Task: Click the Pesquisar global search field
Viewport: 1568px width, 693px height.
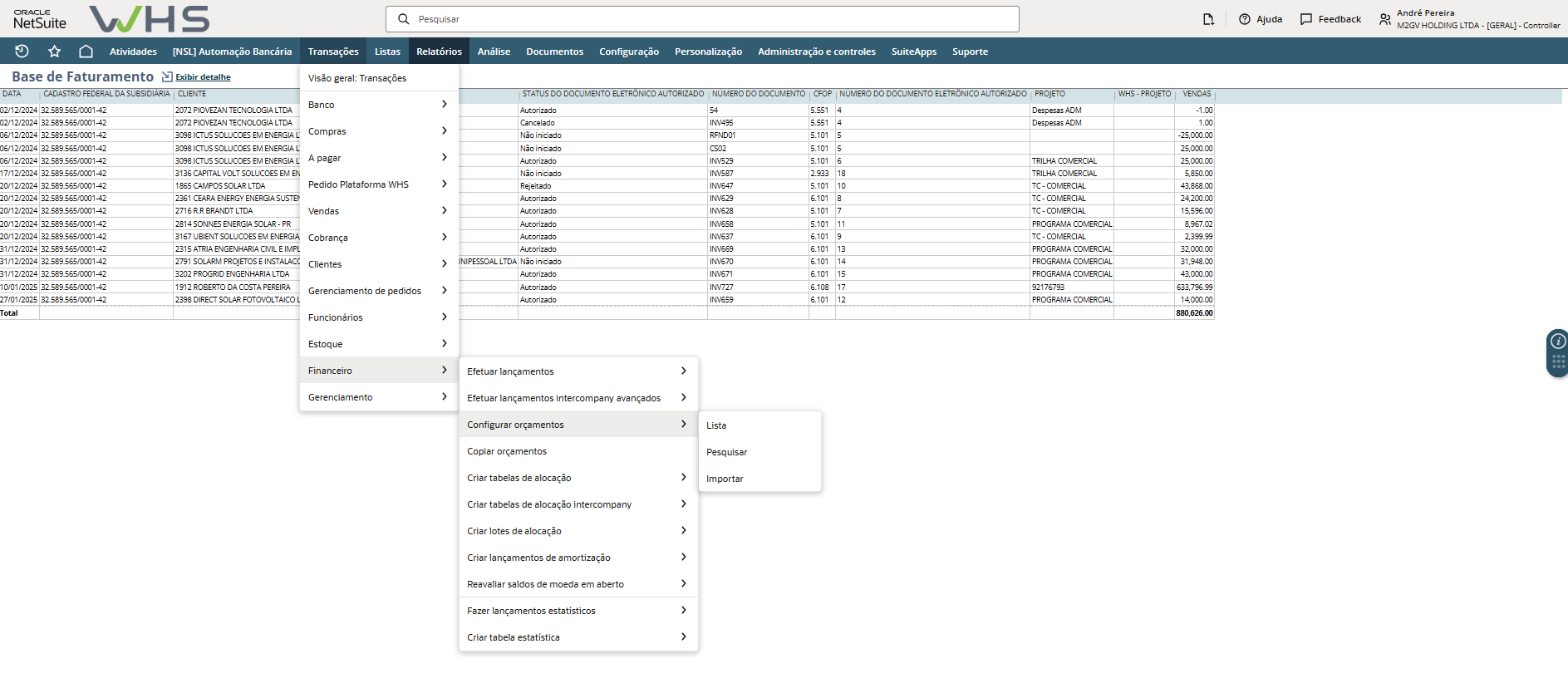Action: click(x=702, y=19)
